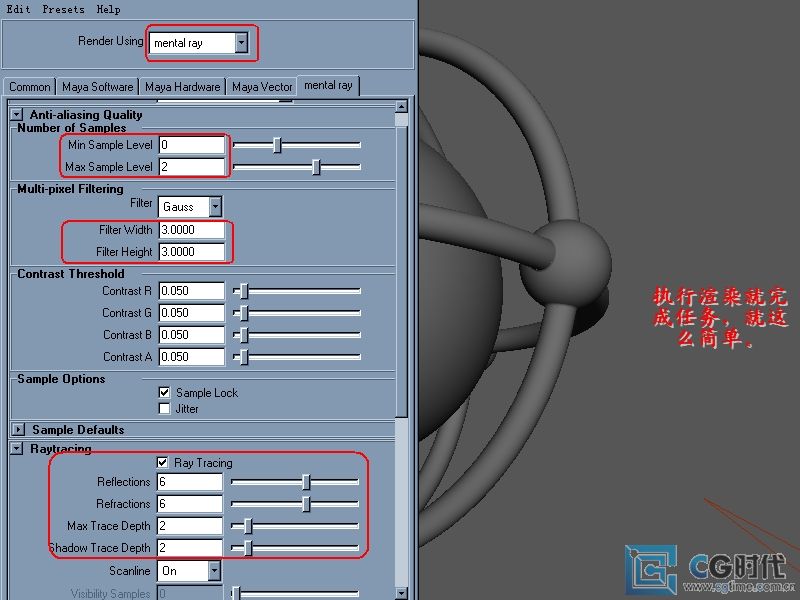Viewport: 800px width, 600px height.
Task: Click the Filter Height input field
Action: [191, 252]
